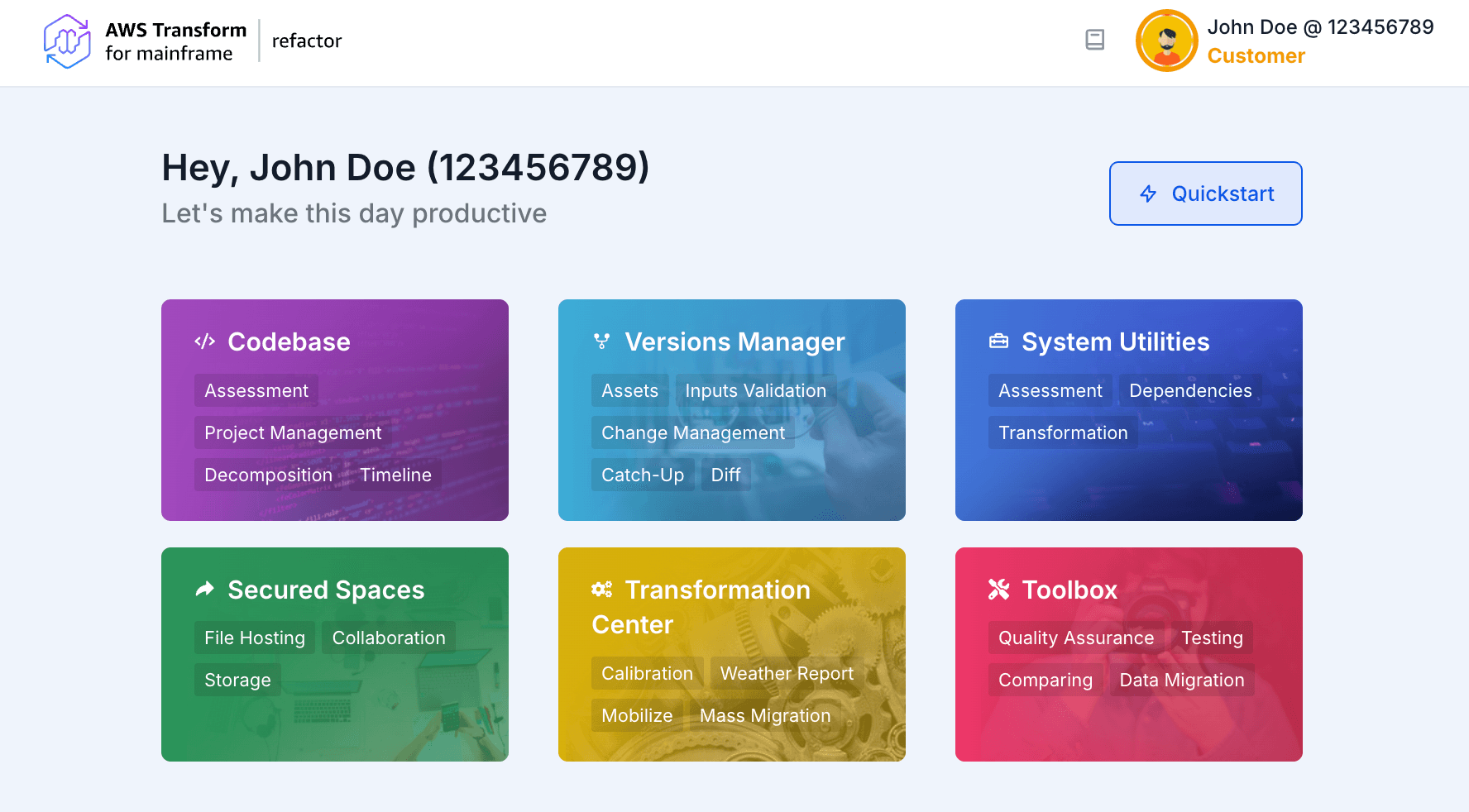This screenshot has height=812, width=1469.
Task: Open the Catch-Up tag
Action: [643, 475]
